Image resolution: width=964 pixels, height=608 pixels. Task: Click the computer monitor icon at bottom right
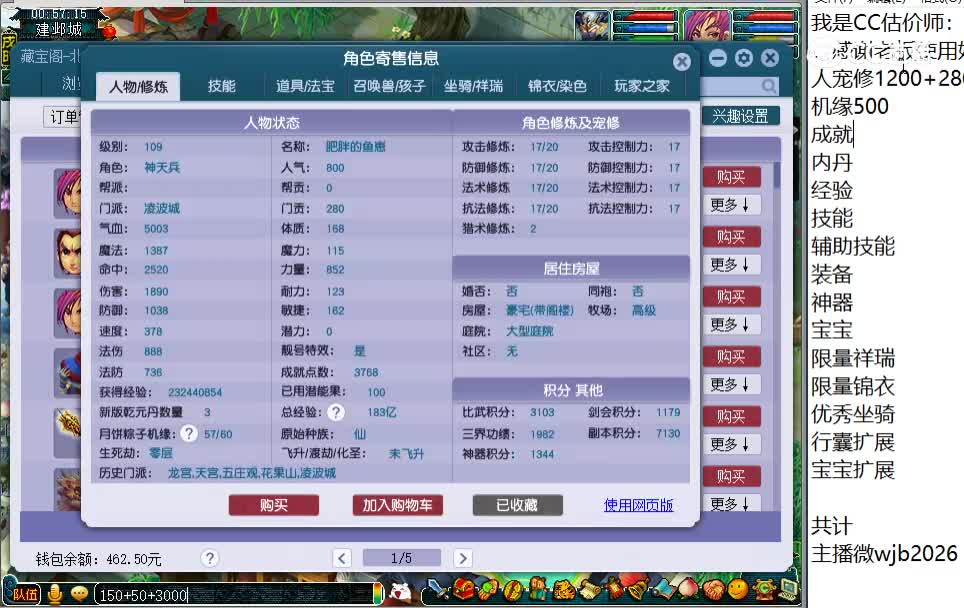tap(788, 590)
